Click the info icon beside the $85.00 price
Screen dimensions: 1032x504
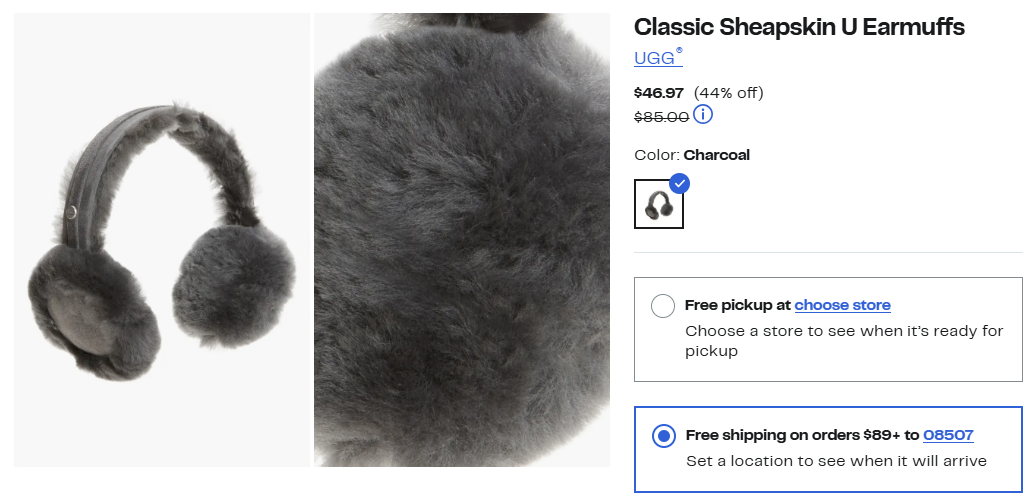pos(703,115)
